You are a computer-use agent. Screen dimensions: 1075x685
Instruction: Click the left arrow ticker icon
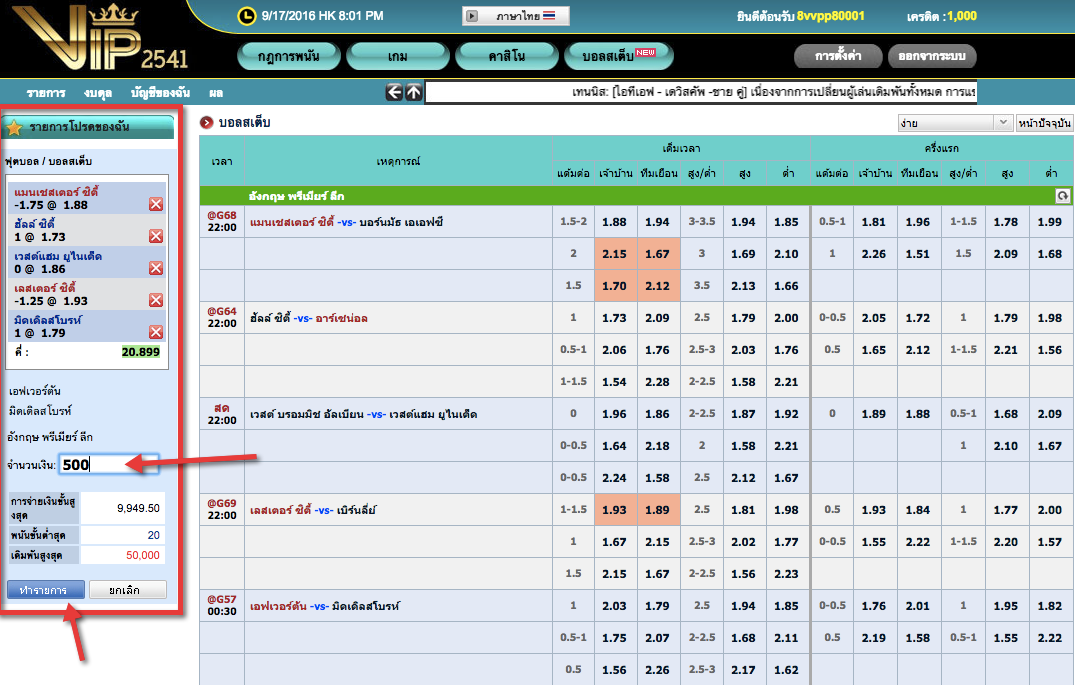click(x=394, y=92)
